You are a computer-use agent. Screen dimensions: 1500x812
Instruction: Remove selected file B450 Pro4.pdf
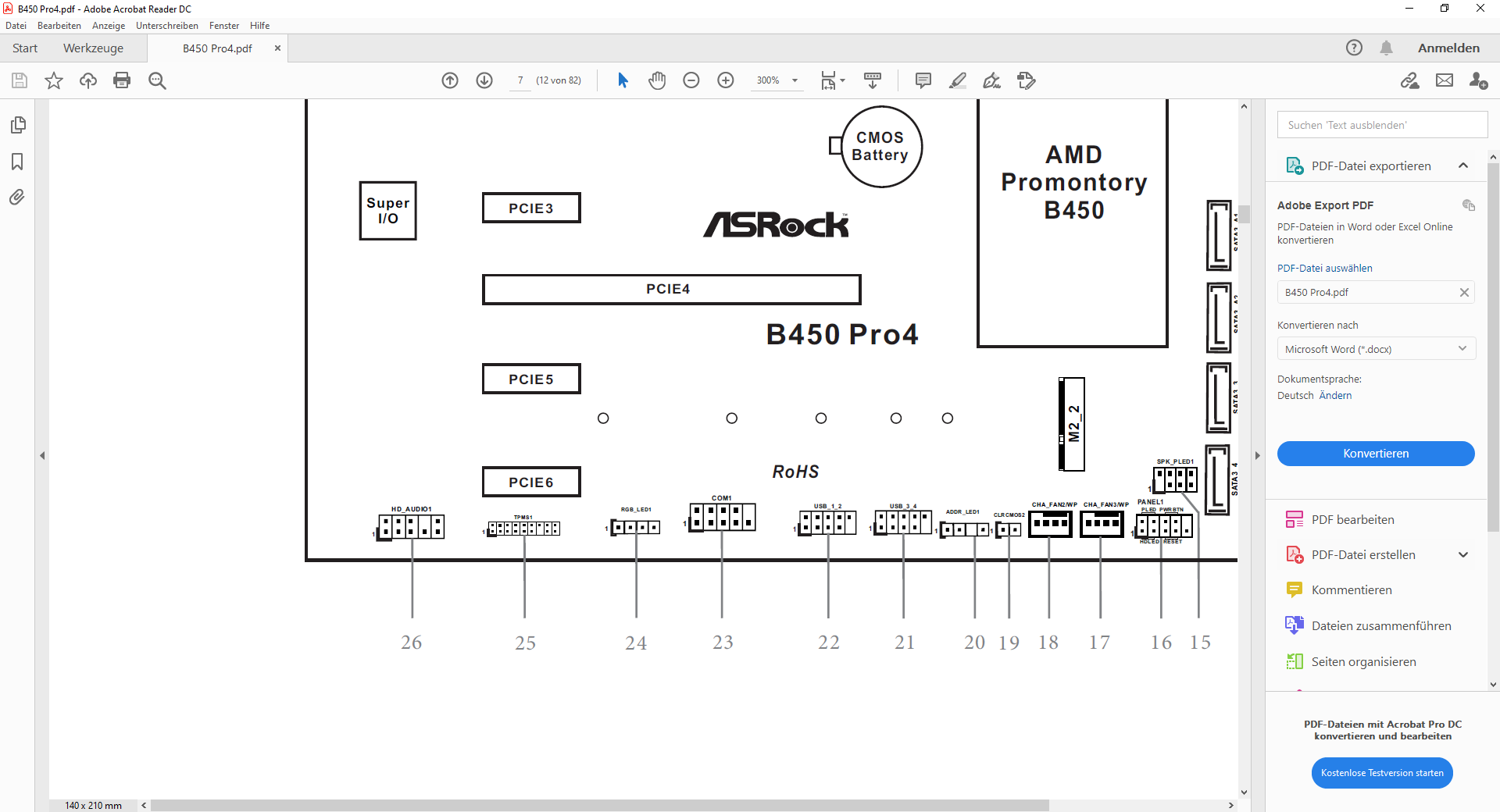click(x=1464, y=293)
